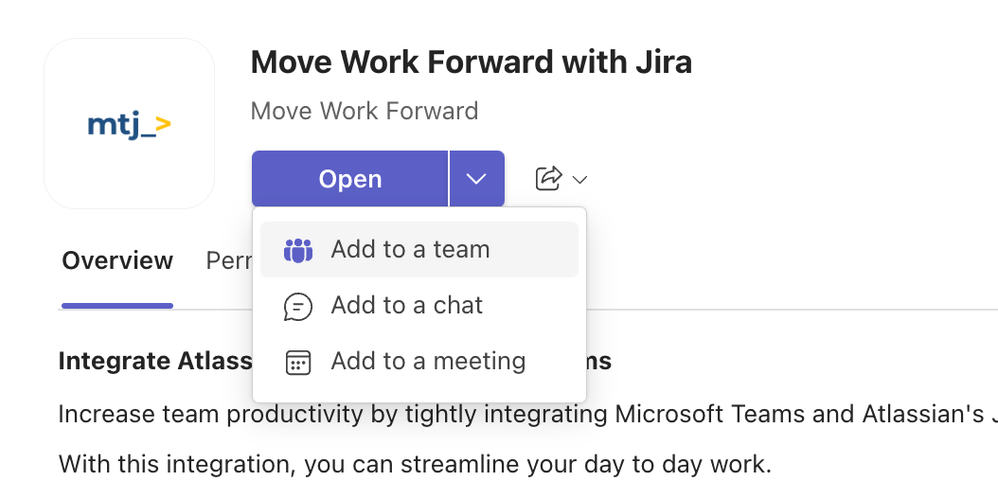Pick the Add to a meeting label
Viewport: 998px width, 481px height.
(x=428, y=361)
